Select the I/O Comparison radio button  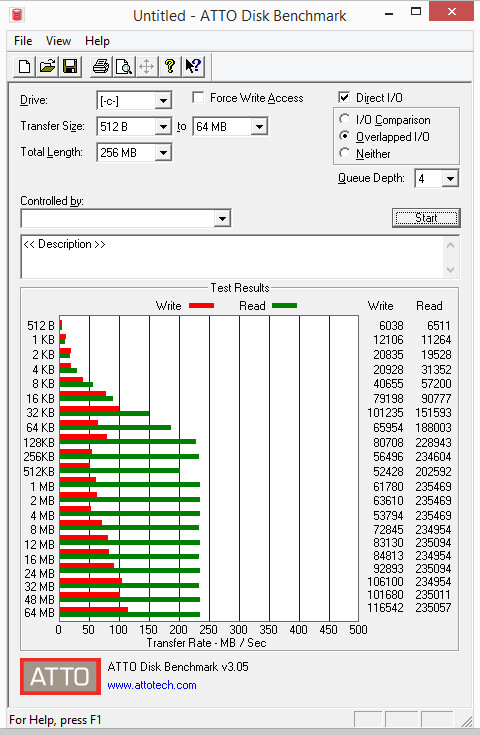pos(345,119)
